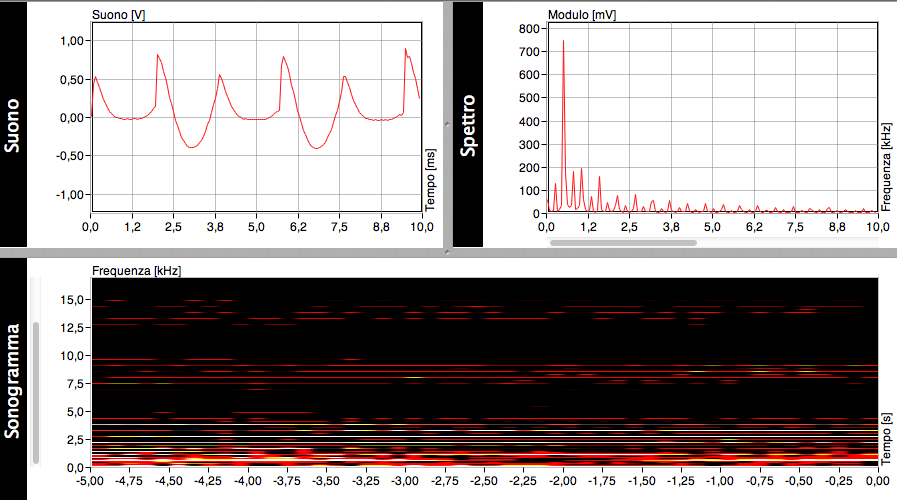Click the horizontal divider above the Sonogramma panel
This screenshot has height=500, width=897.
(x=448, y=251)
